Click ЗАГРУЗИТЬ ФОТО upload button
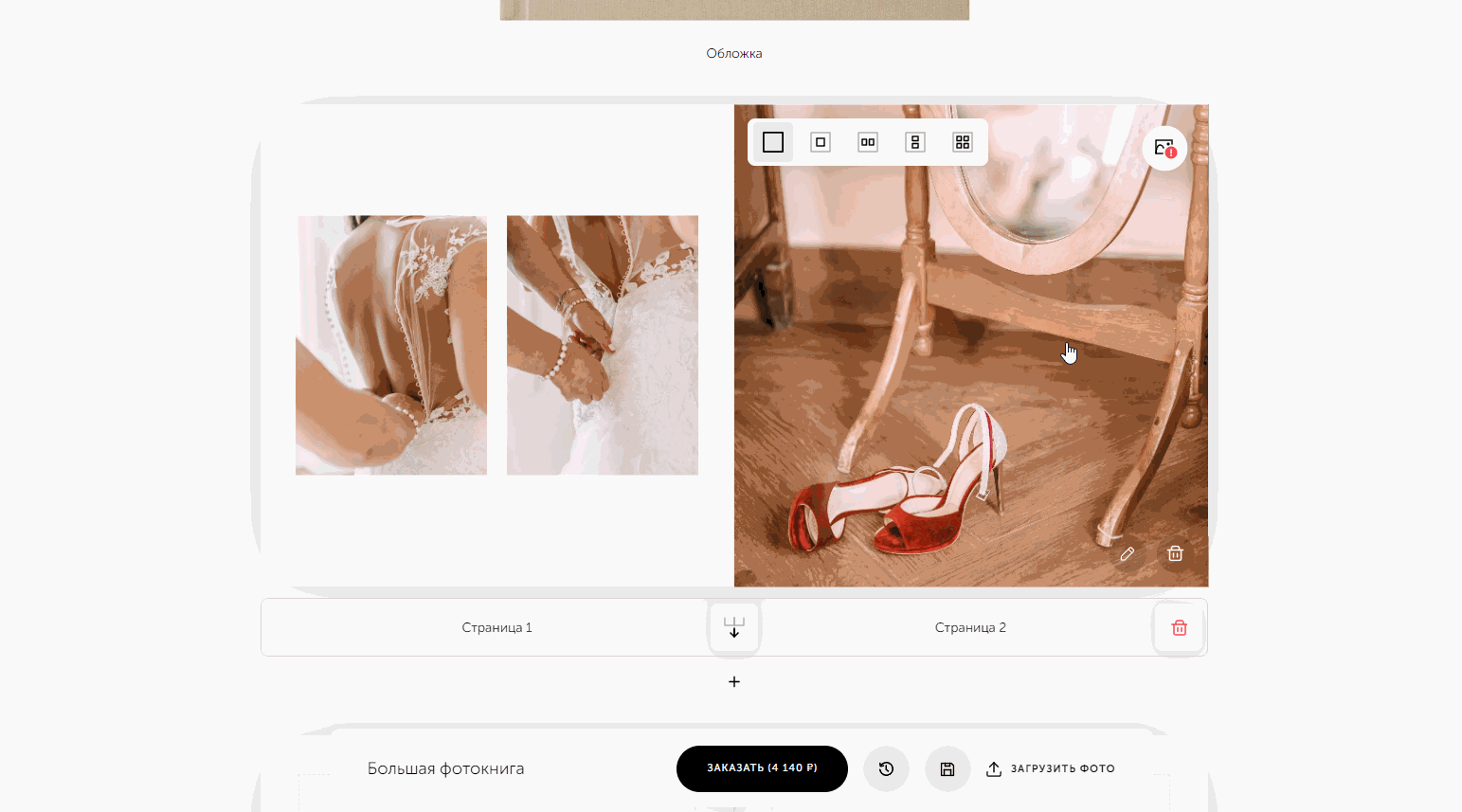Screen dimensions: 1462x812 click(1051, 768)
